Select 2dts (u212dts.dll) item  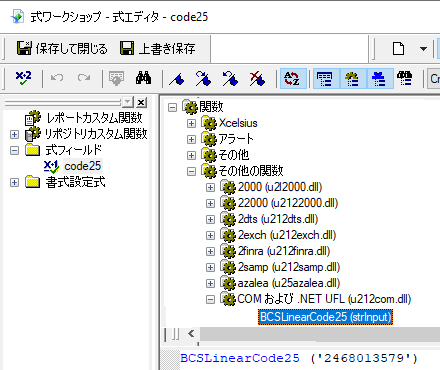[x=278, y=219]
